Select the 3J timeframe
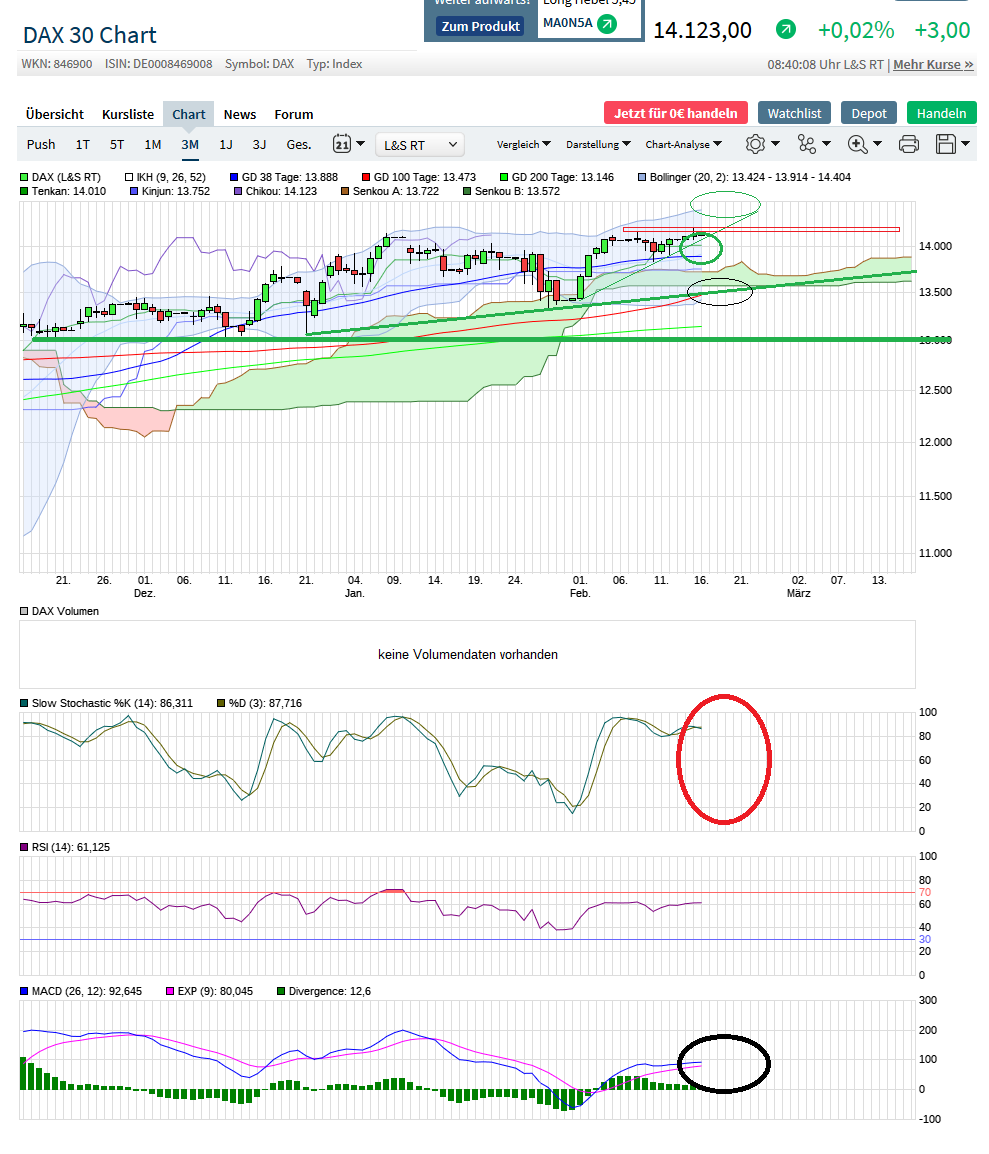Screen dimensions: 989x1154 [x=259, y=144]
